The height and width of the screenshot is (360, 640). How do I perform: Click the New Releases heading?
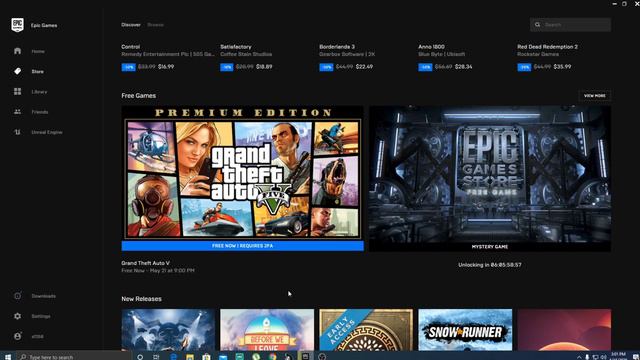click(141, 299)
